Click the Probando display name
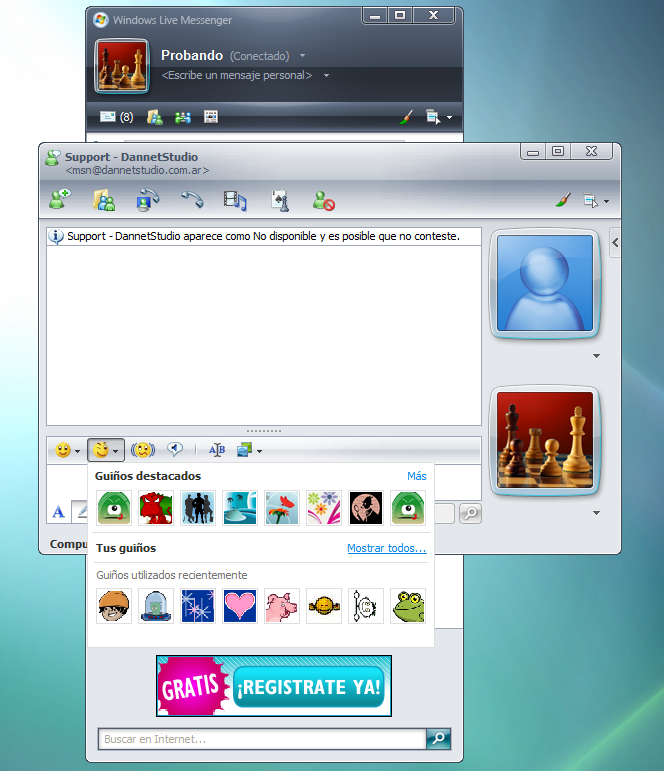Viewport: 664px width, 771px height. pyautogui.click(x=192, y=56)
